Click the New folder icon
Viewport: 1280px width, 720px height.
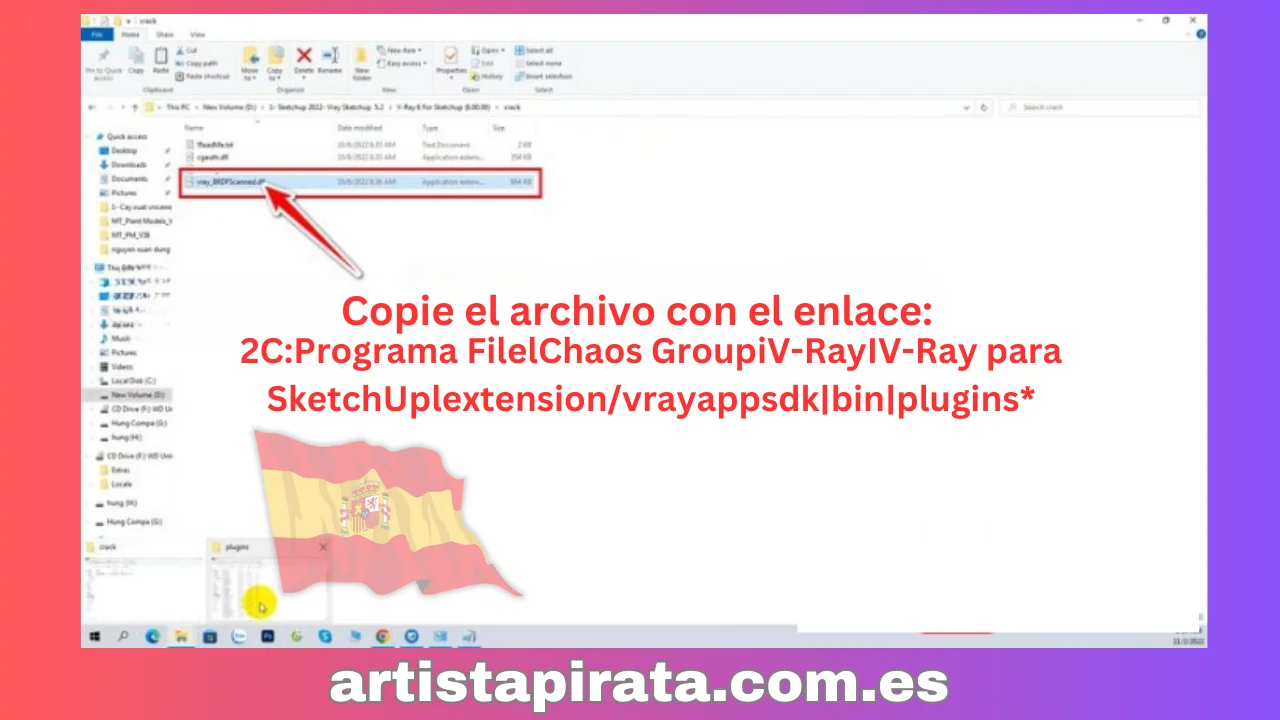click(362, 56)
